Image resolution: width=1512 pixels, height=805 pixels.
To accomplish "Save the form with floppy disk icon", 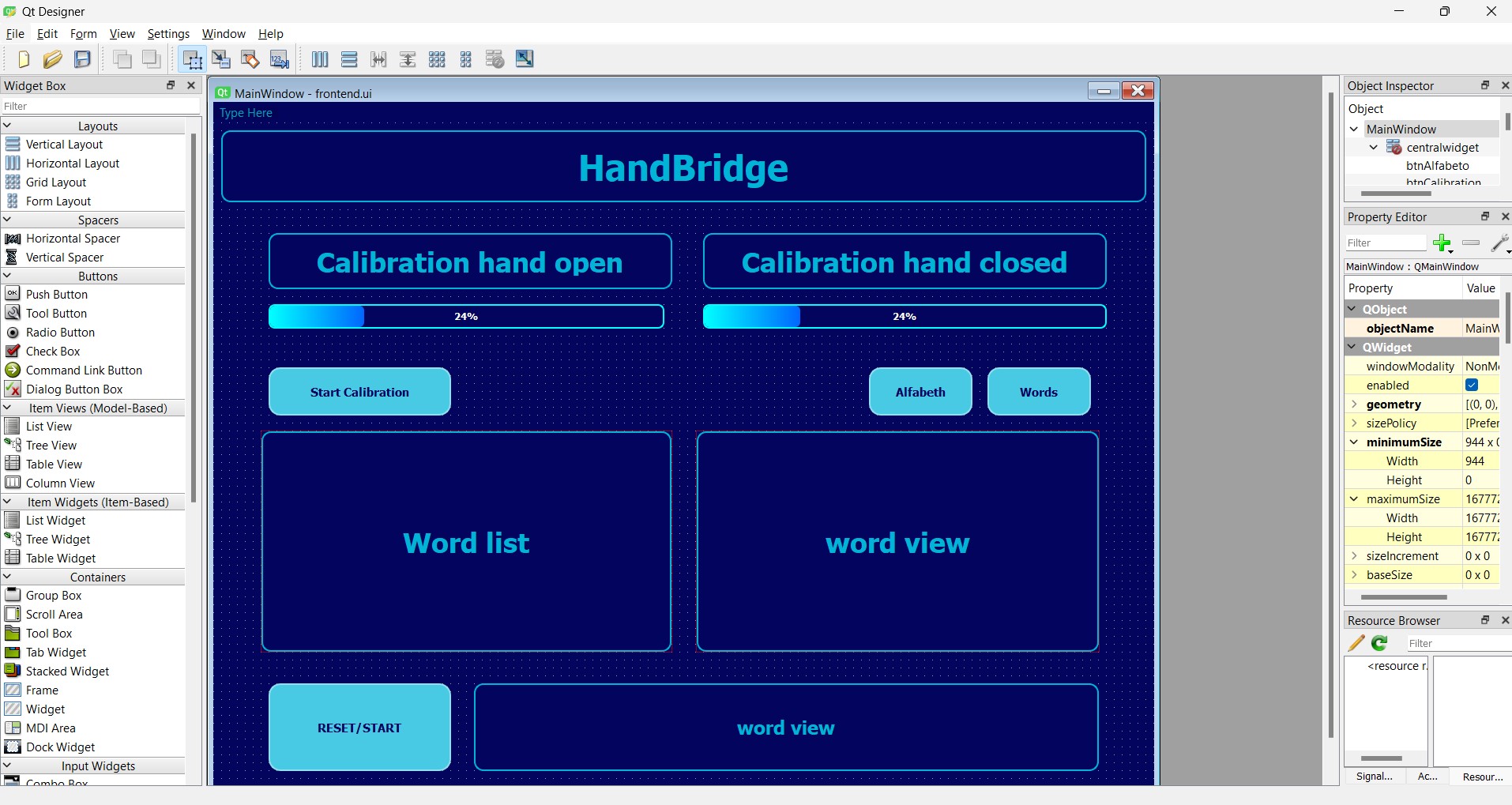I will click(x=83, y=59).
